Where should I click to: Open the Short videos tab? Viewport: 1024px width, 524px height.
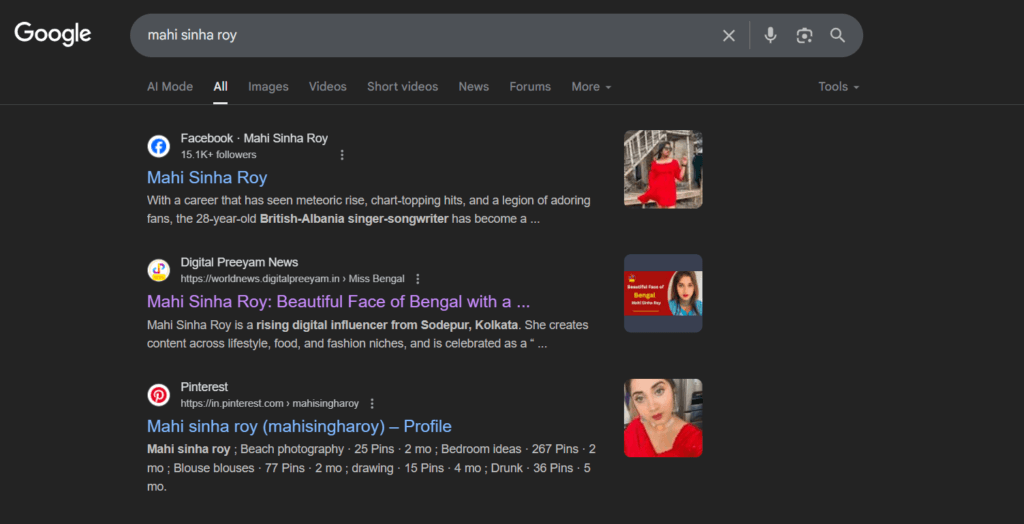point(402,87)
